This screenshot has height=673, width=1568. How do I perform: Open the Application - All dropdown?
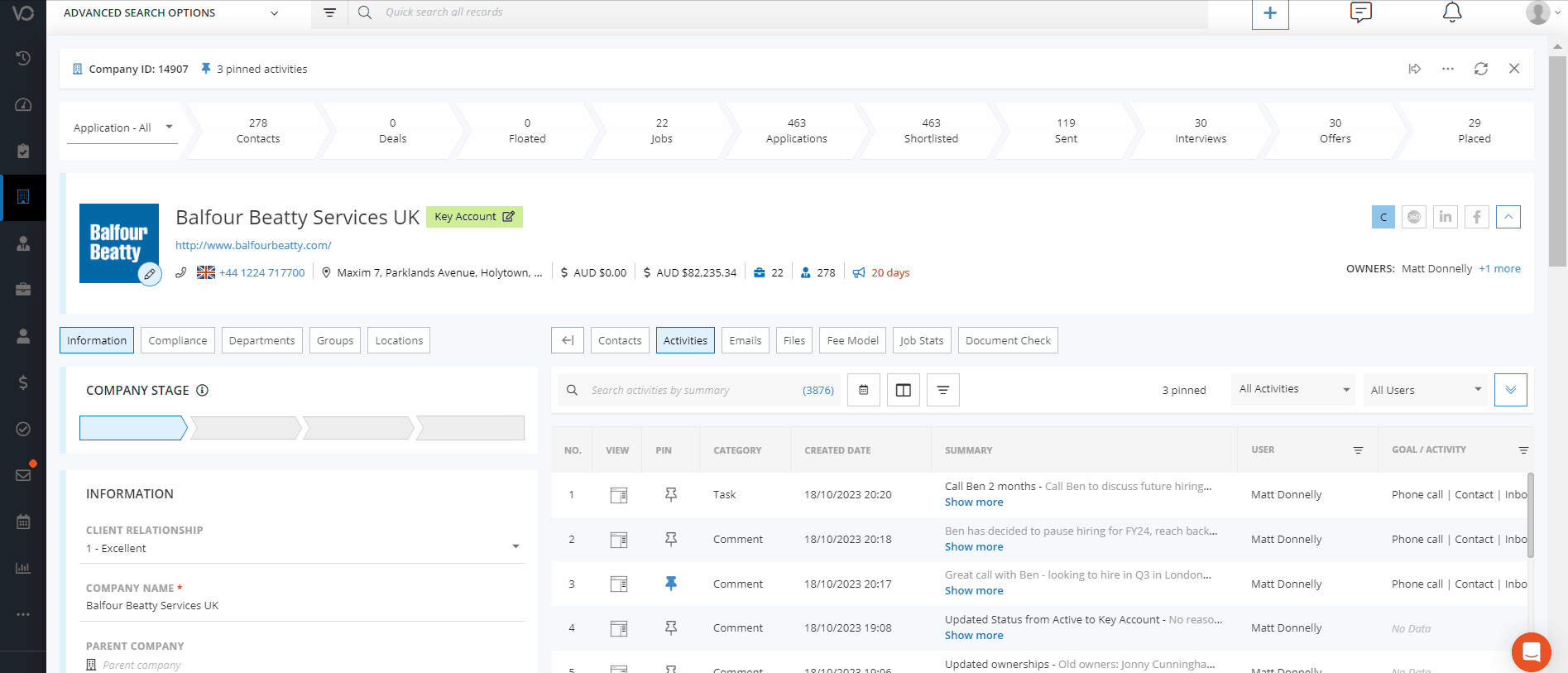(x=122, y=127)
